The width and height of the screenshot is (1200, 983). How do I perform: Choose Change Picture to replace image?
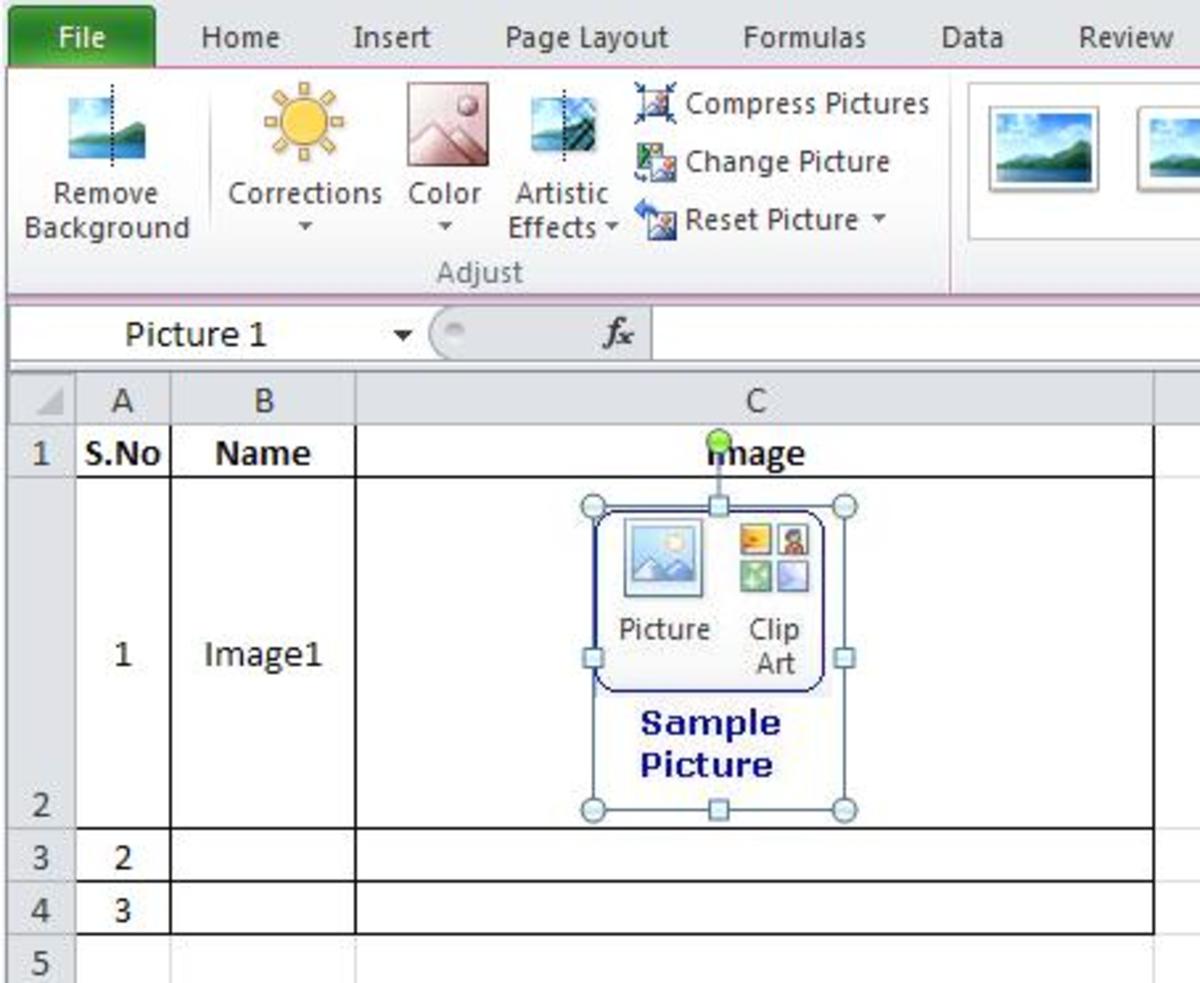tap(658, 162)
